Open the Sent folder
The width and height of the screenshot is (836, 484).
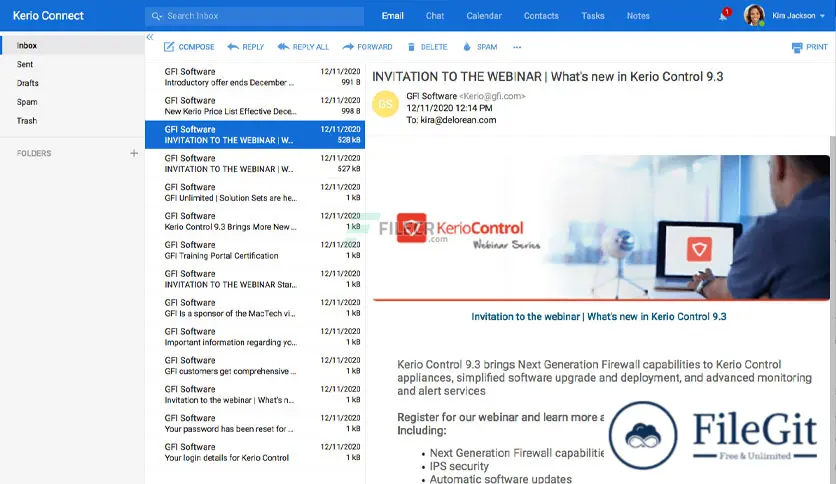73,64
